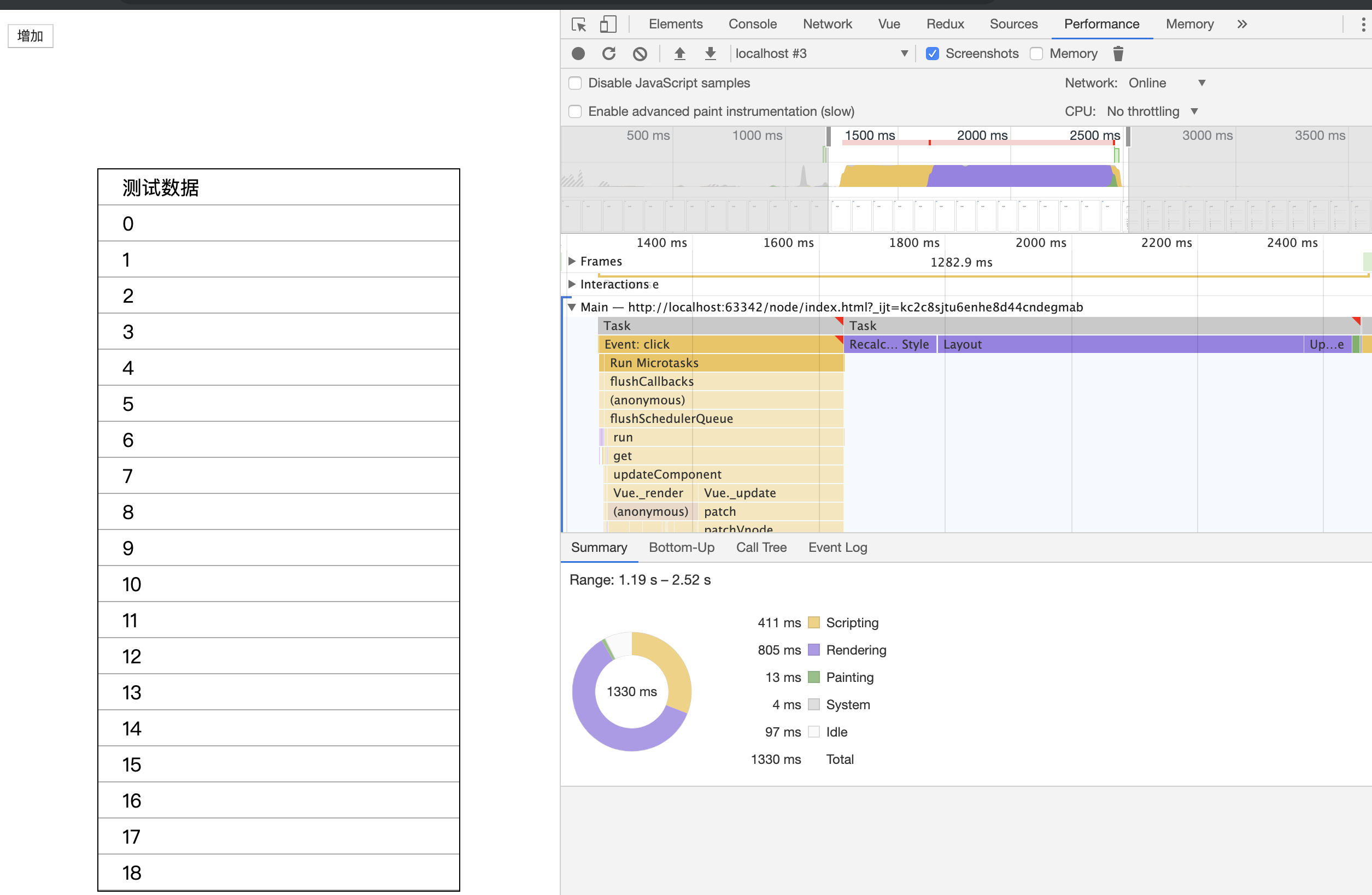Expand the Frames track
The image size is (1372, 895).
[572, 261]
